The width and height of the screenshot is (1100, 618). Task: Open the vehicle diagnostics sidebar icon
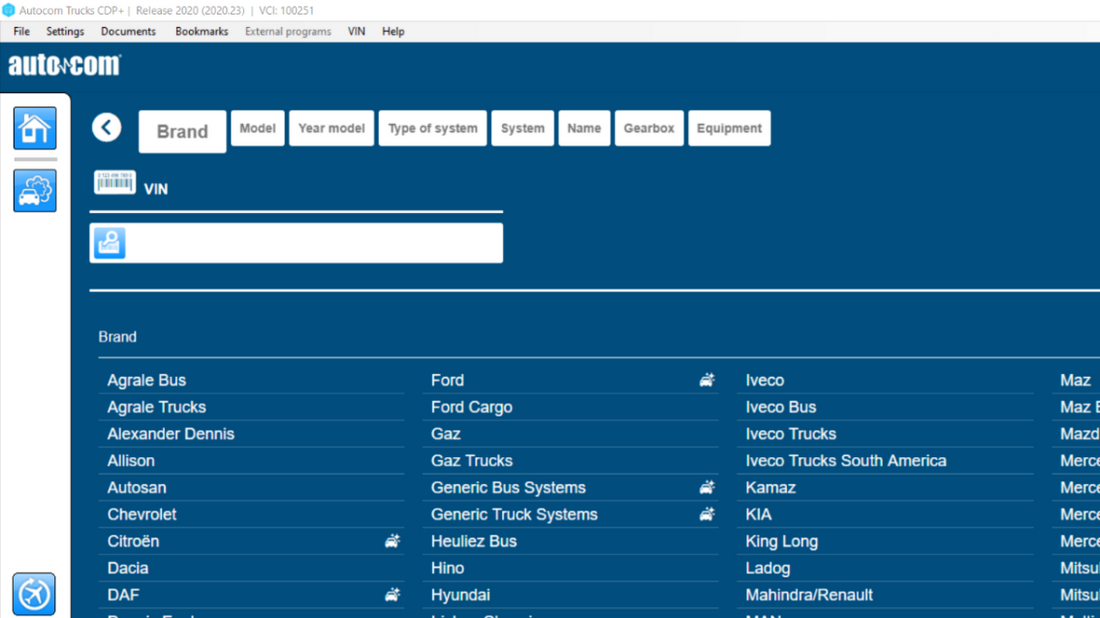35,190
